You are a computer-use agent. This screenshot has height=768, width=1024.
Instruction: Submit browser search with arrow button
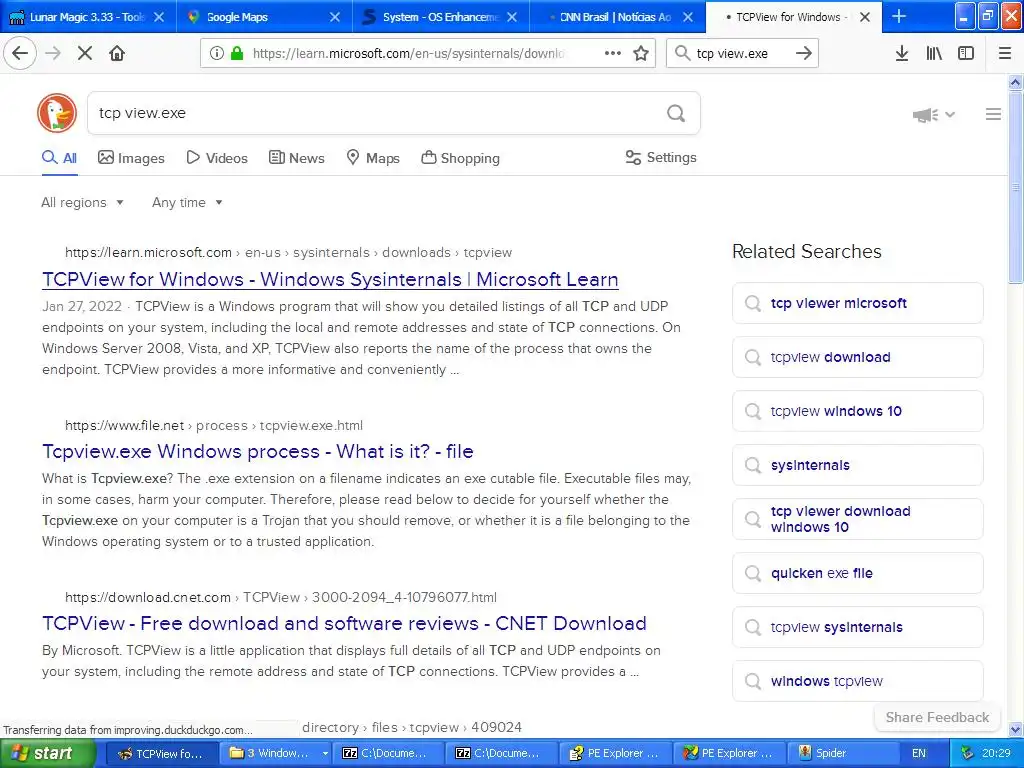(x=804, y=54)
